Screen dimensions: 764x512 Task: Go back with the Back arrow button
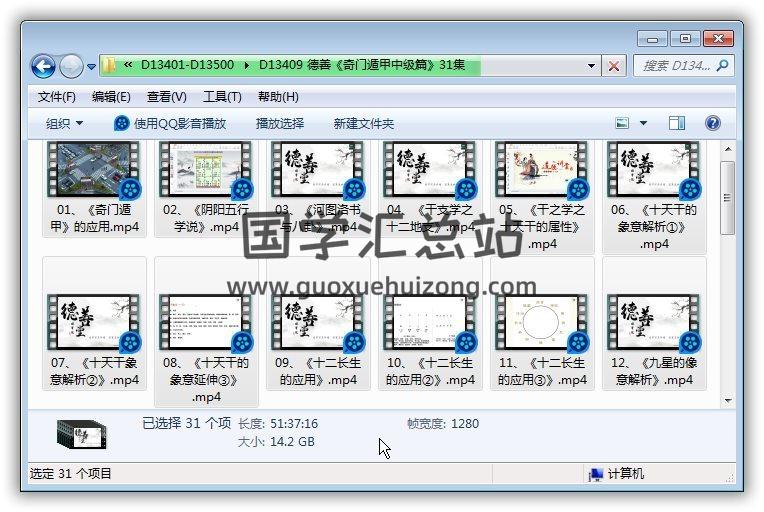[x=43, y=66]
